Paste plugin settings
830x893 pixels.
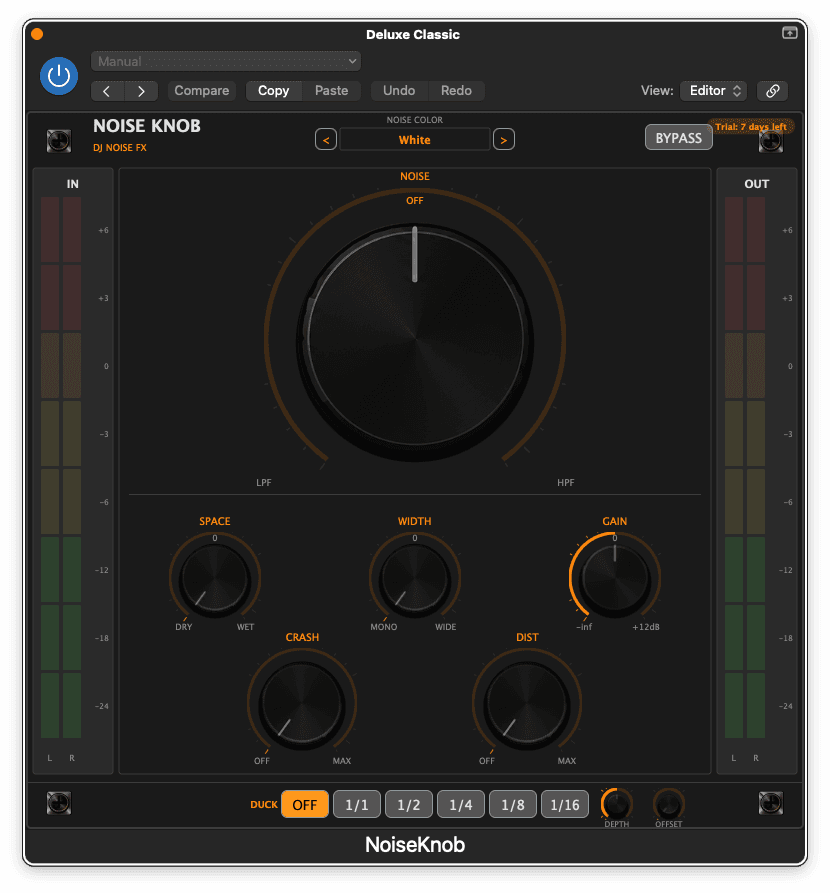[332, 91]
